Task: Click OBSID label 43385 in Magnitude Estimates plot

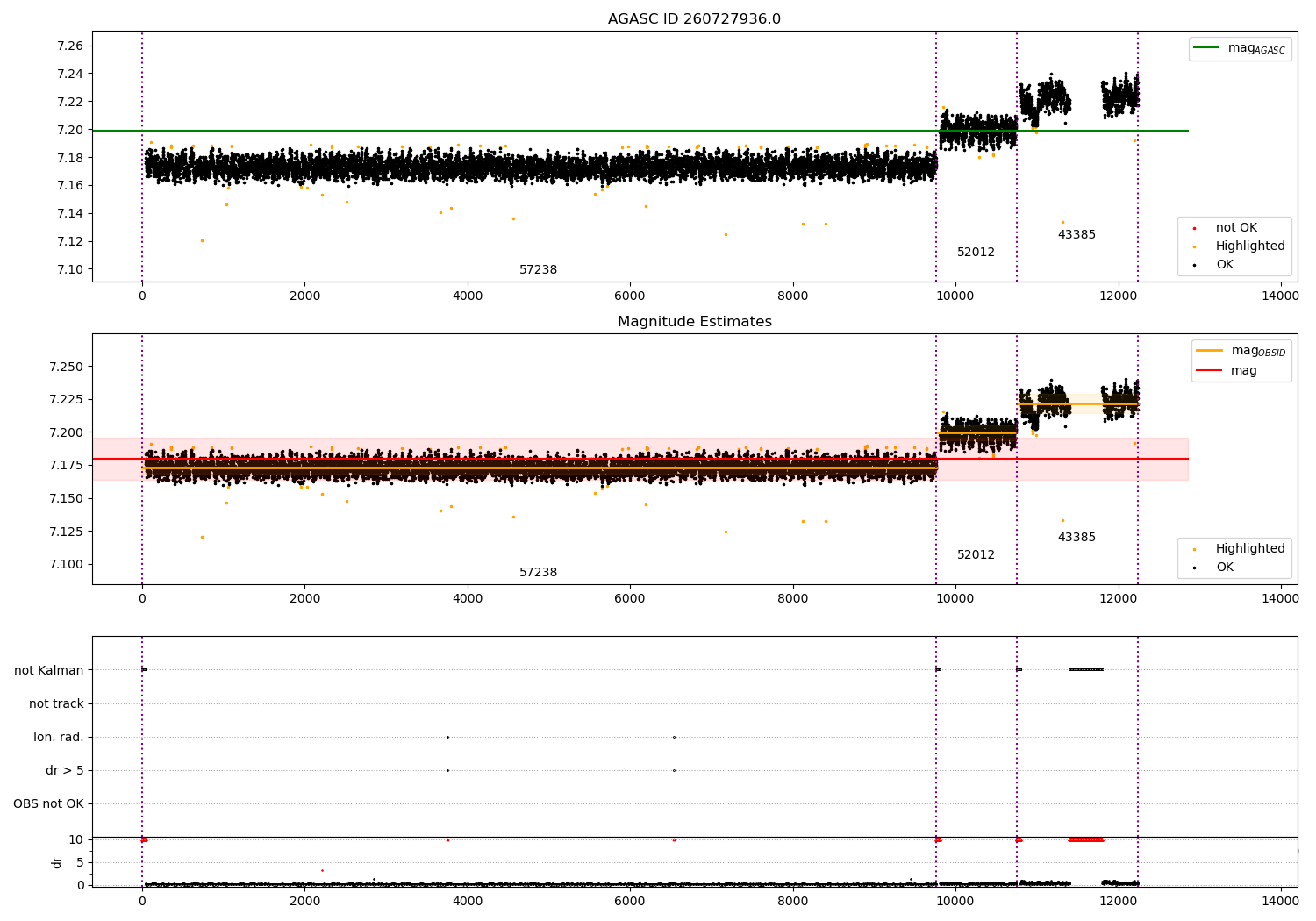Action: (x=1076, y=538)
